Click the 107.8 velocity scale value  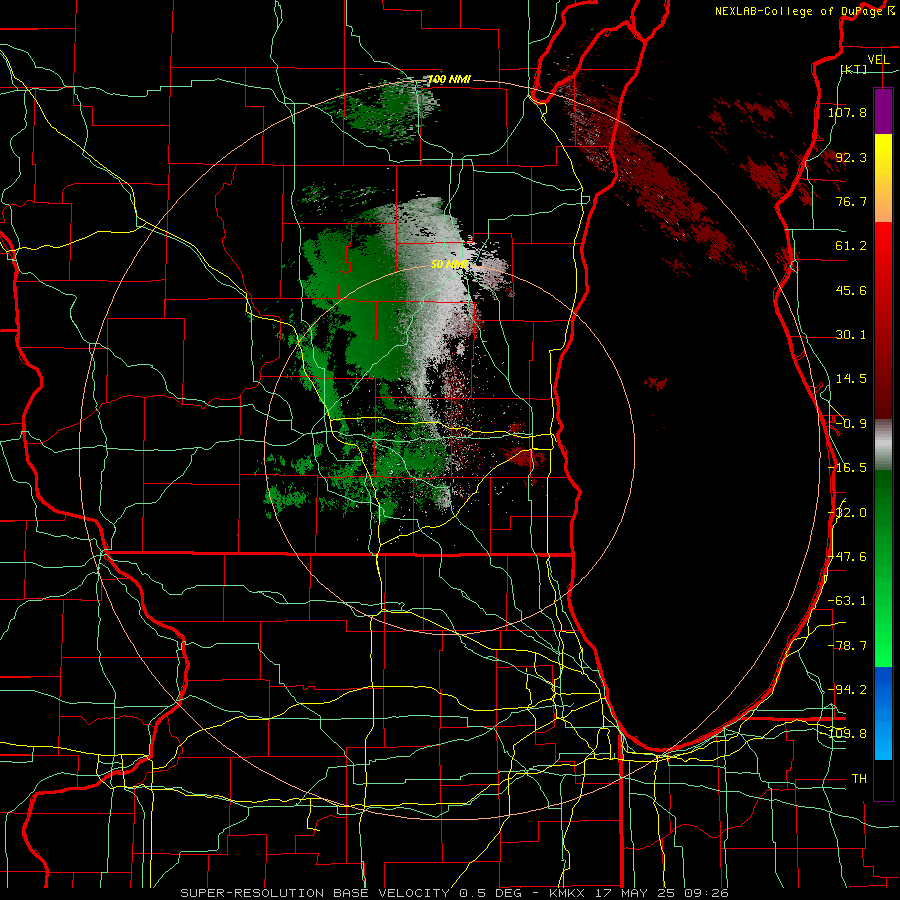coord(847,112)
